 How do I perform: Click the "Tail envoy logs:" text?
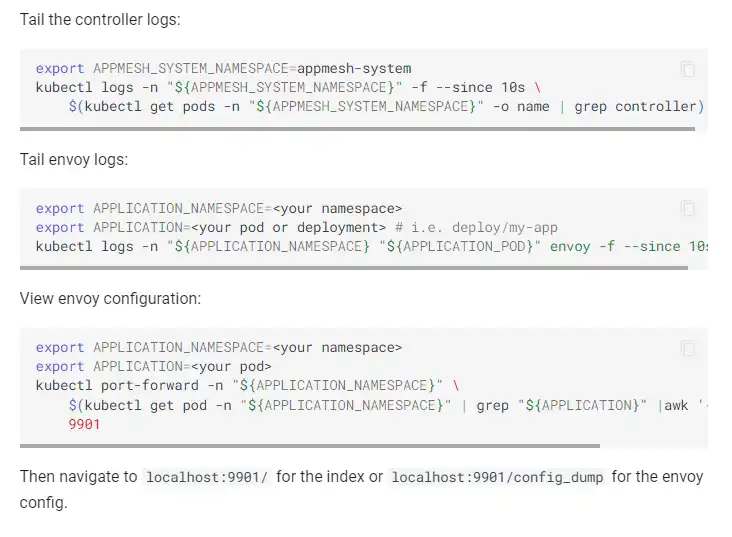(x=74, y=159)
